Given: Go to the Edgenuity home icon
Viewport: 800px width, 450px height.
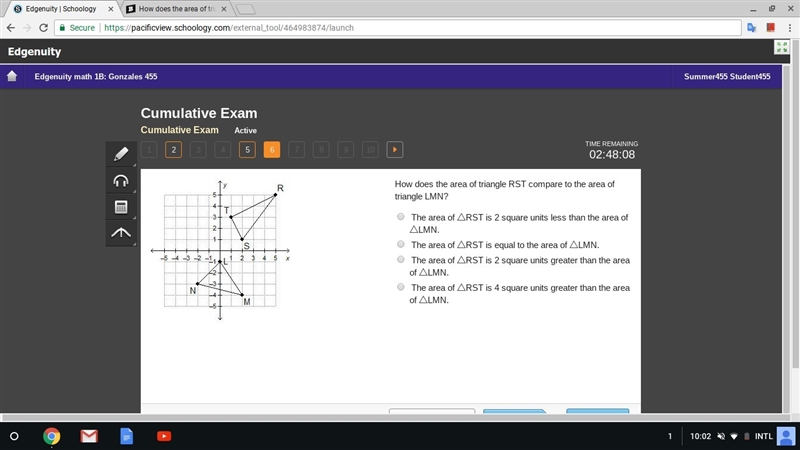Looking at the screenshot, I should click(12, 76).
